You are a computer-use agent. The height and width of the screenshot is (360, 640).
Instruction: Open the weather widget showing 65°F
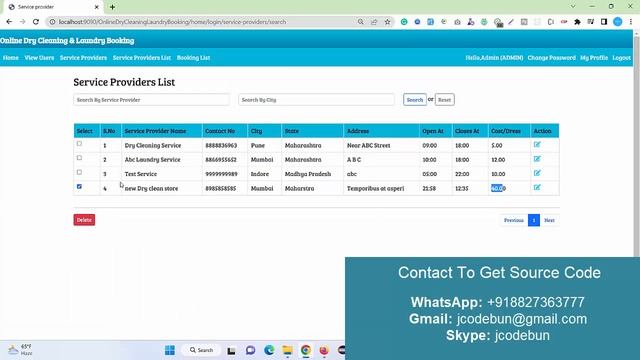(20, 350)
